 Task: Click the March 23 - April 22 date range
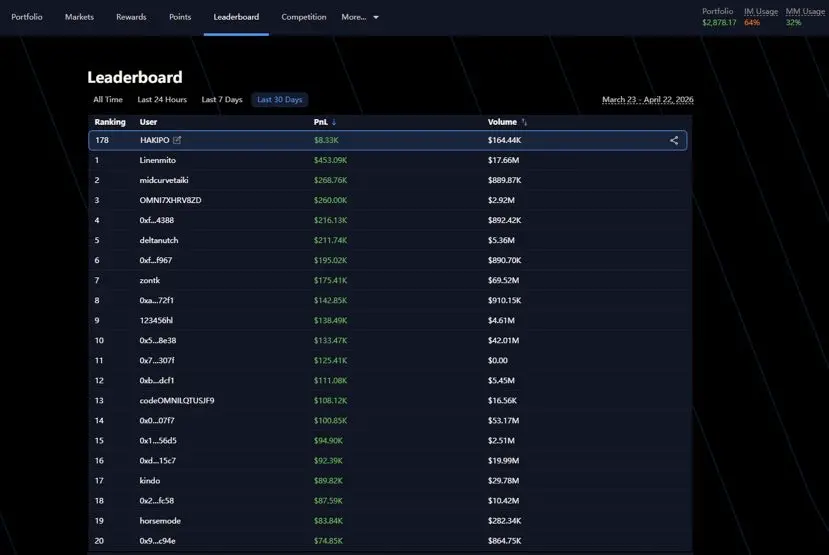[x=648, y=99]
